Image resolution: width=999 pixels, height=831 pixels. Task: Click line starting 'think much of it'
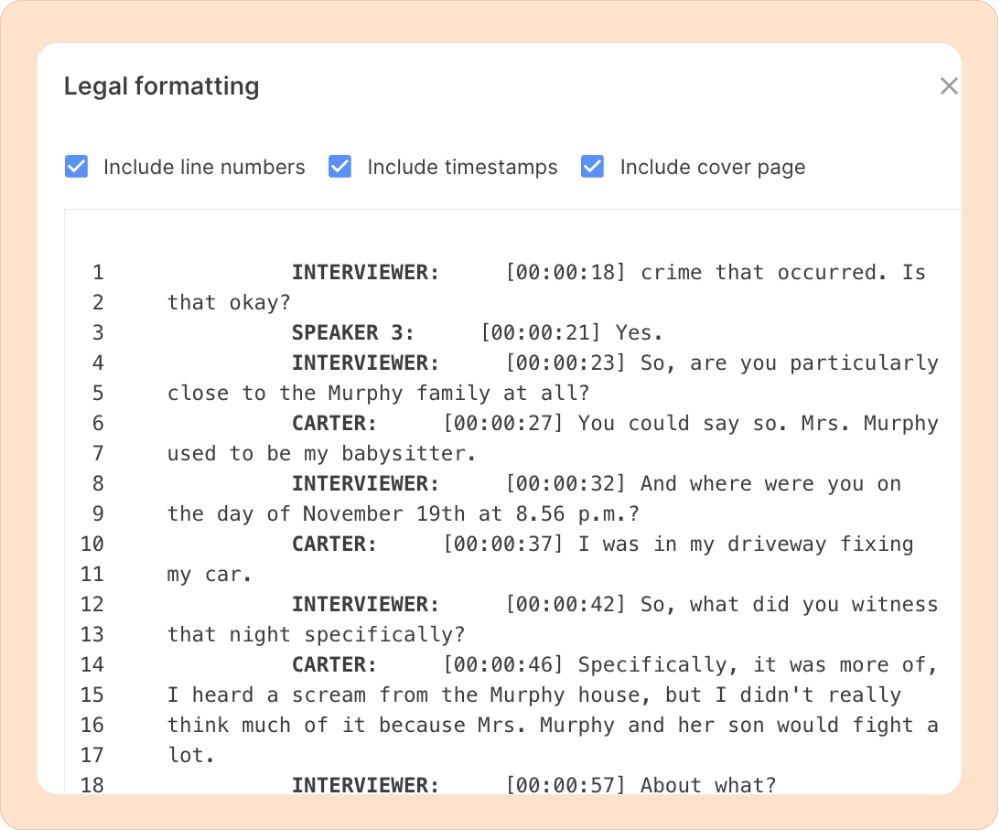click(552, 725)
